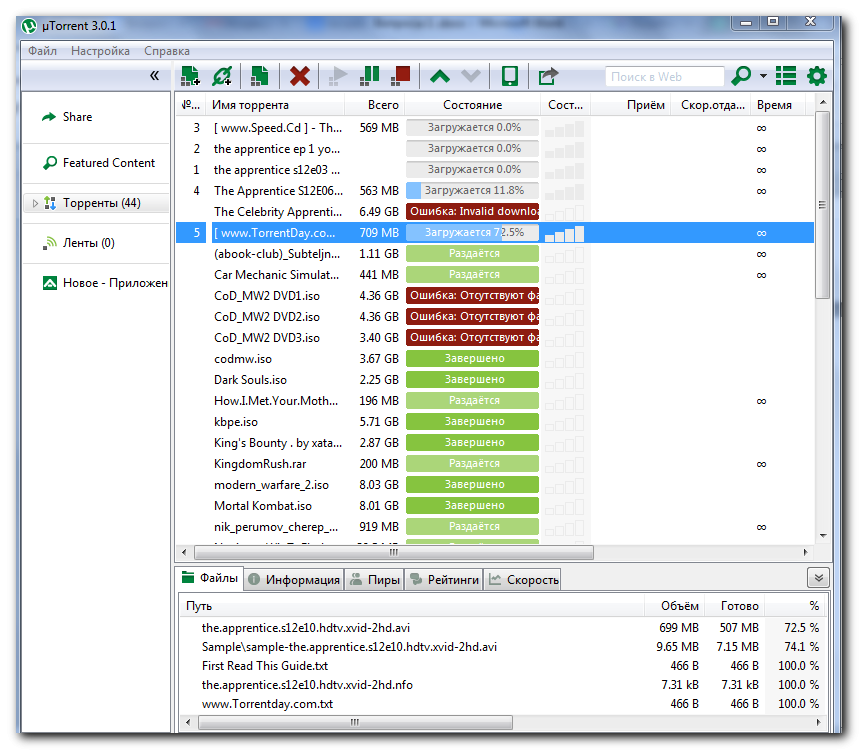Sort by the Приём column header

coord(631,105)
